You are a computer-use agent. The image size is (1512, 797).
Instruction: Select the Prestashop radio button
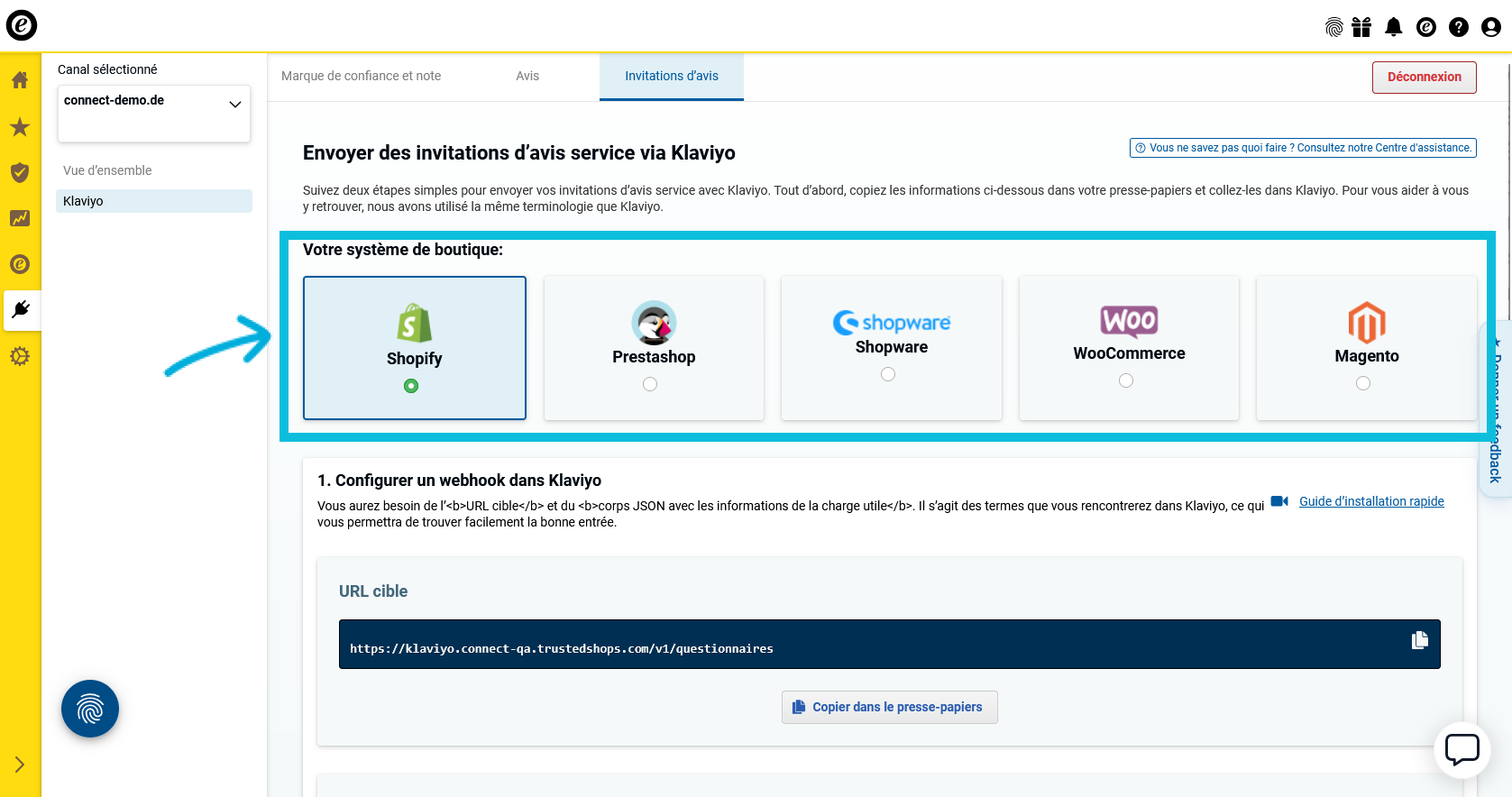[x=650, y=384]
